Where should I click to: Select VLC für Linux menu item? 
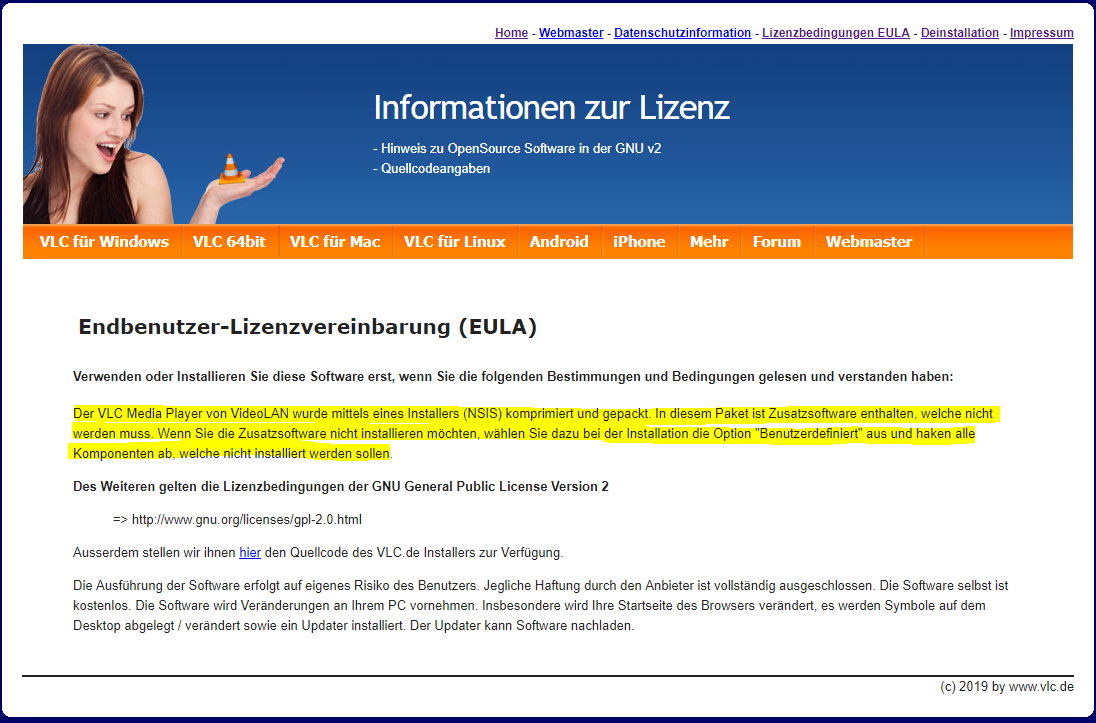[454, 242]
